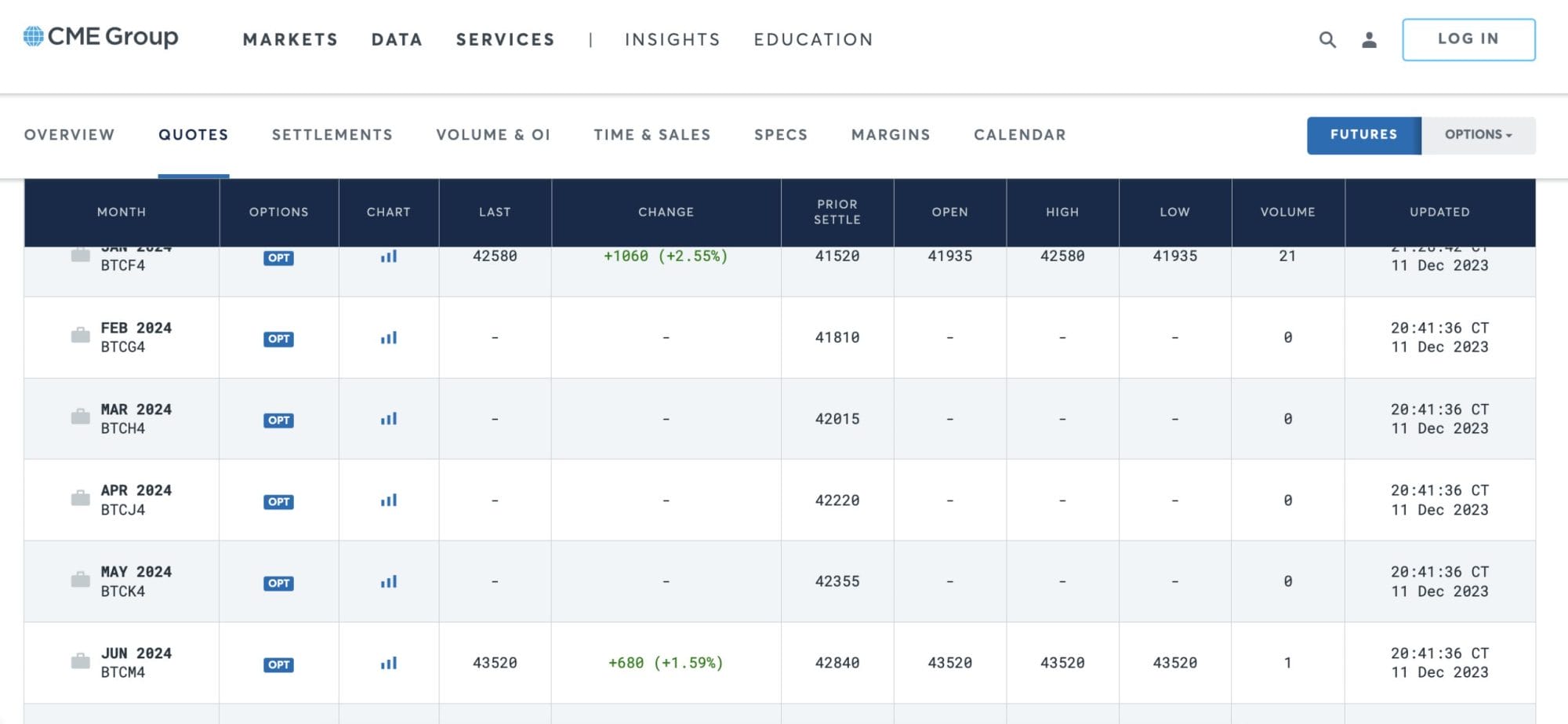This screenshot has height=724, width=1568.
Task: Open the search magnifier icon
Action: tap(1327, 39)
